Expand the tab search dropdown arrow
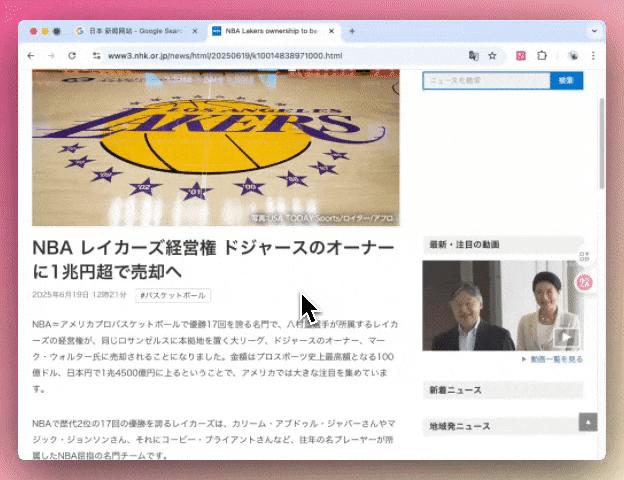Viewport: 624px width, 480px height. (x=594, y=31)
